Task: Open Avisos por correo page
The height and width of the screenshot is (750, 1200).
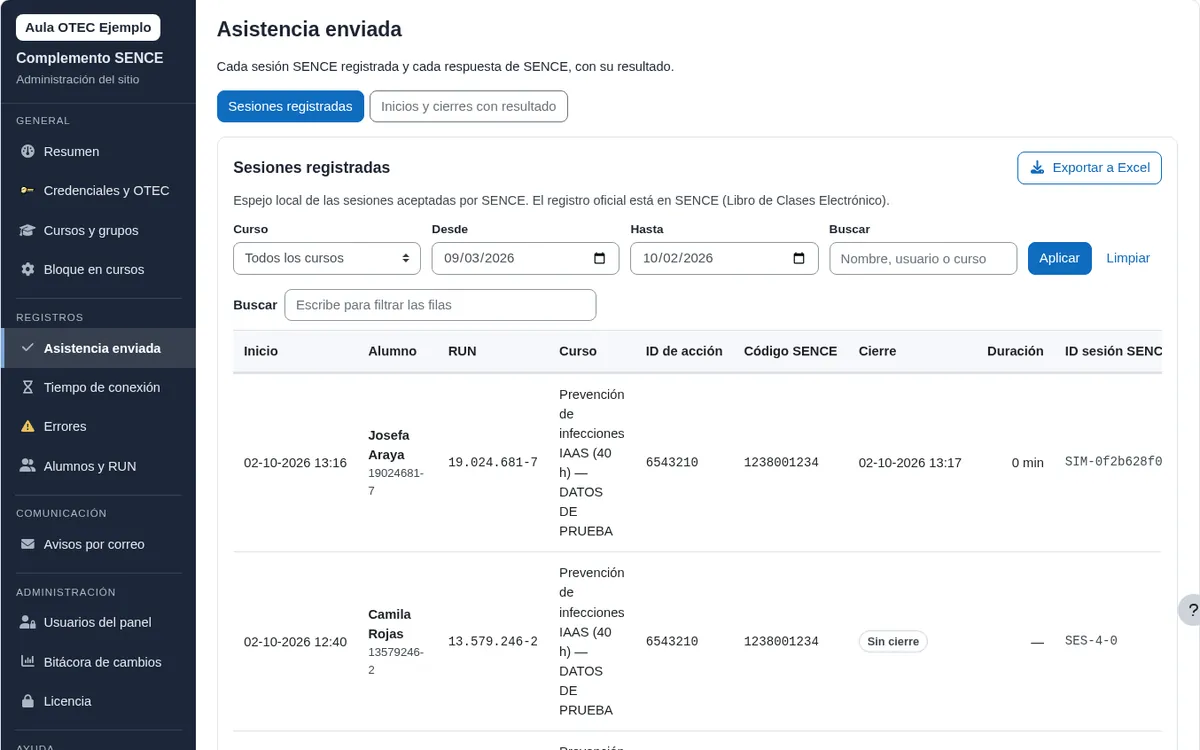Action: click(x=98, y=545)
